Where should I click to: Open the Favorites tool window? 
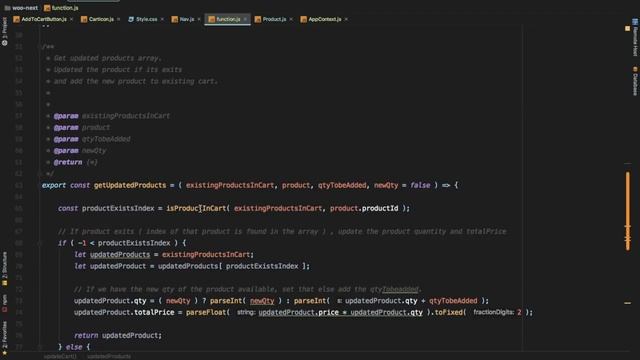pos(4,338)
